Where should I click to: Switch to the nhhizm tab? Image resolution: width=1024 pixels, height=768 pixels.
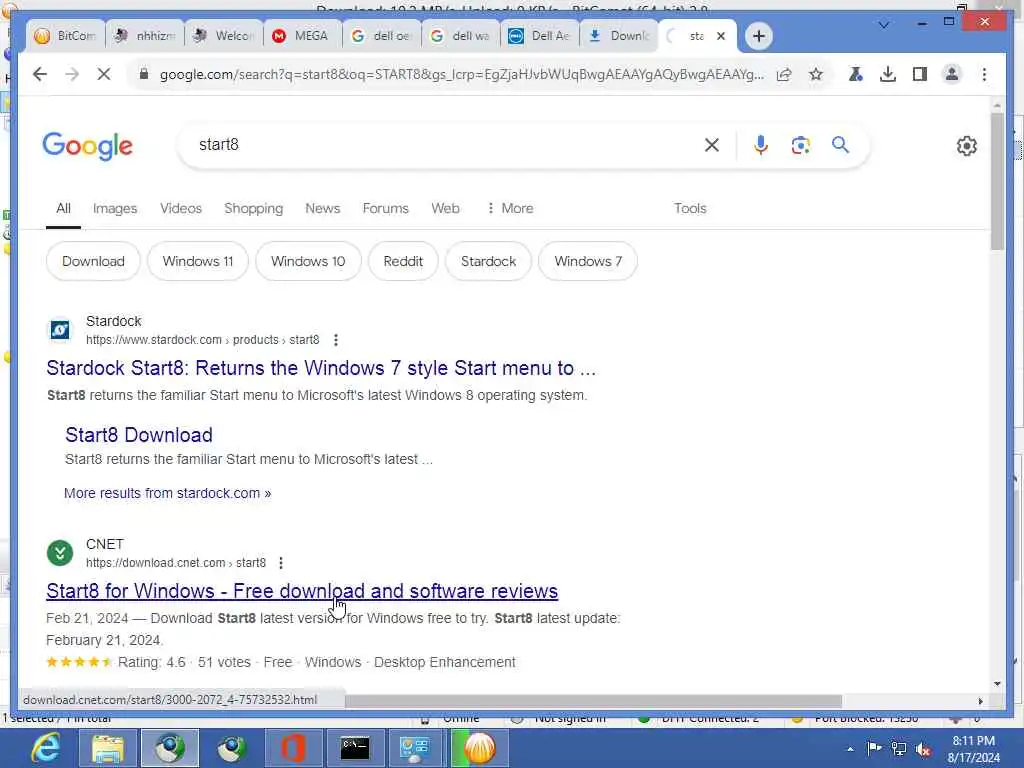tap(144, 36)
